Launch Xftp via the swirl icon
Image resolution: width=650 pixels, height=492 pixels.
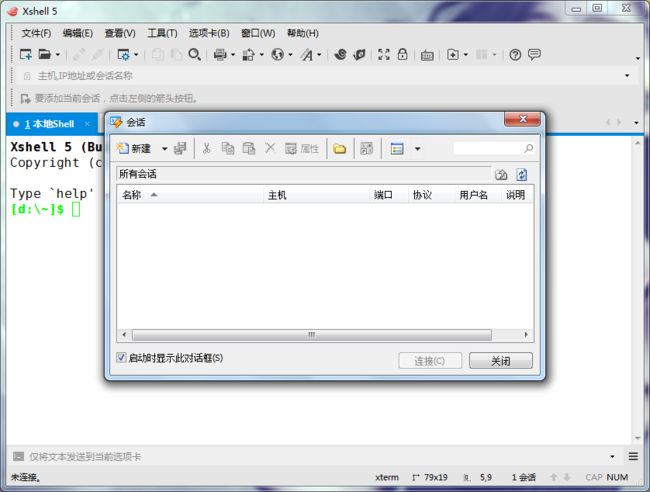340,54
